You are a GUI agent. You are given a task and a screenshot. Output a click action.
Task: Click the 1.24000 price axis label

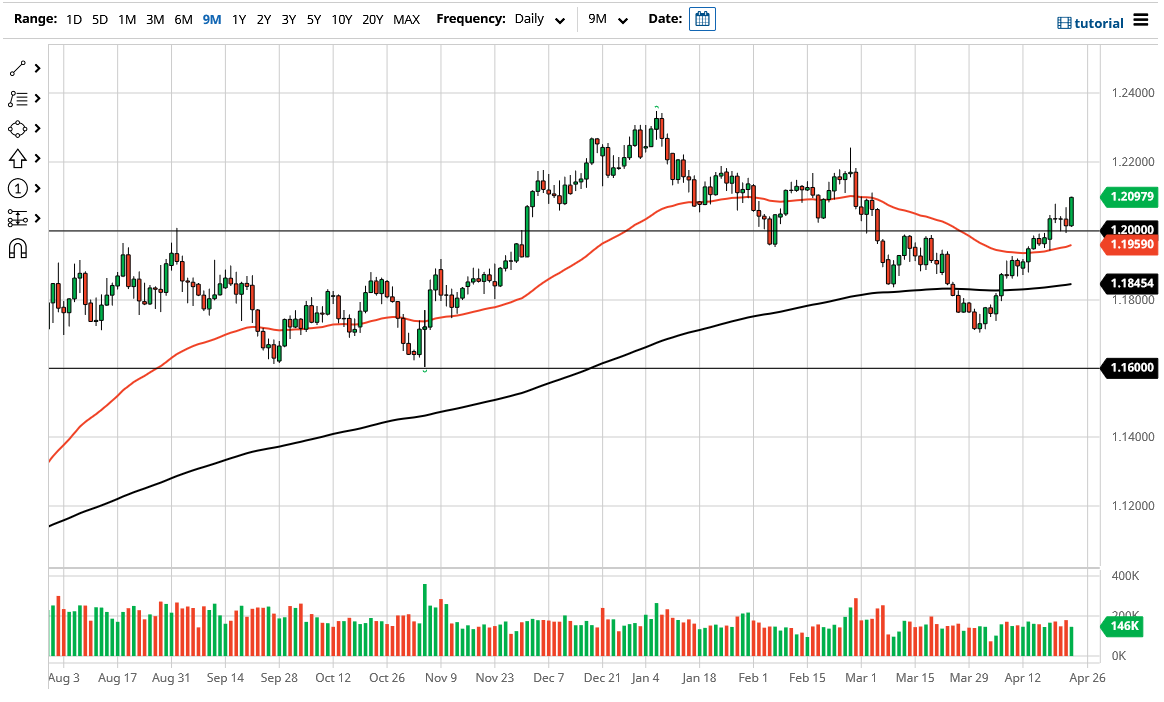coord(1133,93)
